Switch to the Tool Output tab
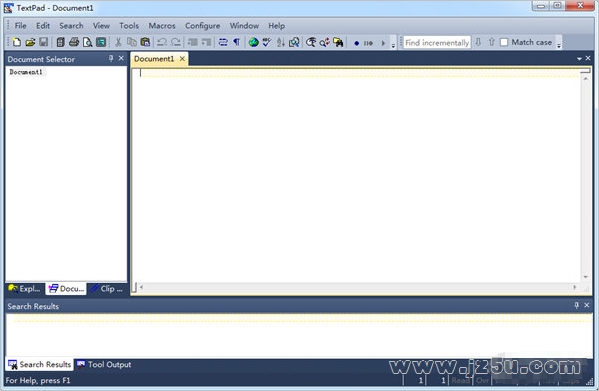The image size is (599, 391). (x=104, y=365)
